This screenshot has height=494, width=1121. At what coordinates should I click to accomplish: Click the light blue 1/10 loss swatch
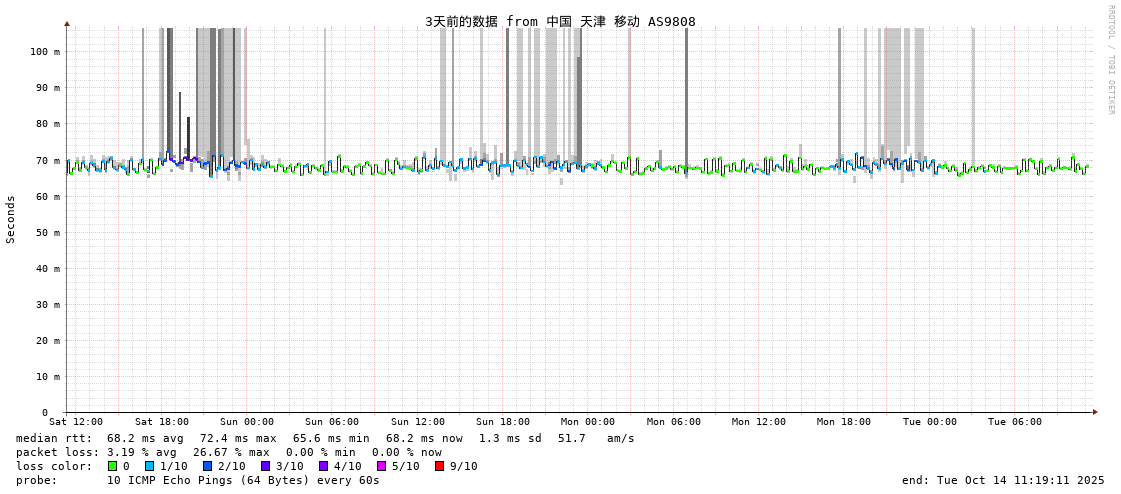[x=150, y=466]
